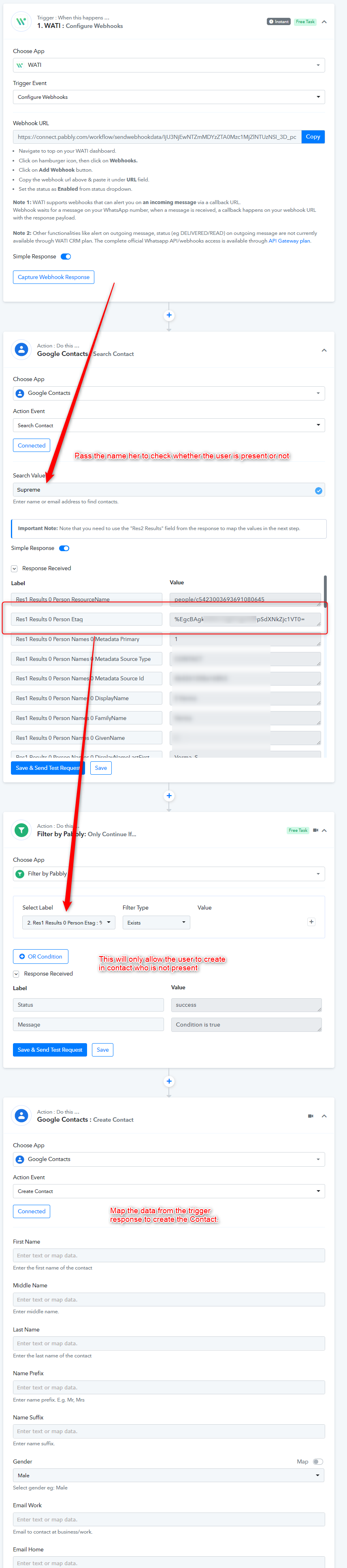
Task: Copy the webhook URL
Action: [313, 137]
